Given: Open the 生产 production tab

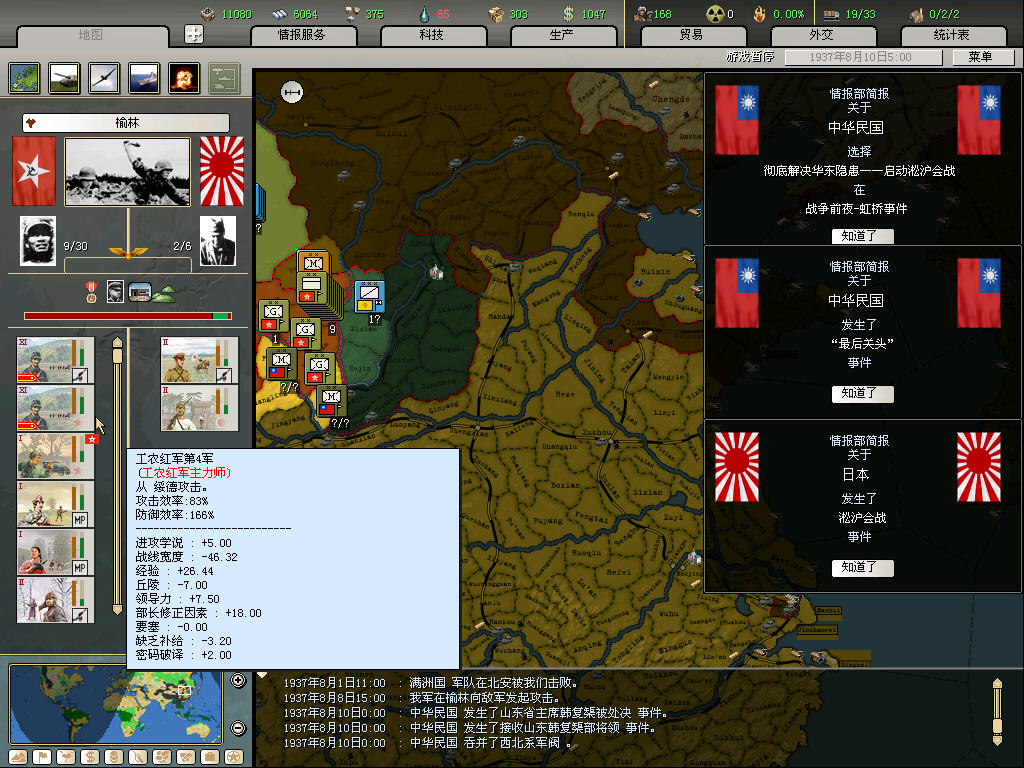Looking at the screenshot, I should pos(562,35).
